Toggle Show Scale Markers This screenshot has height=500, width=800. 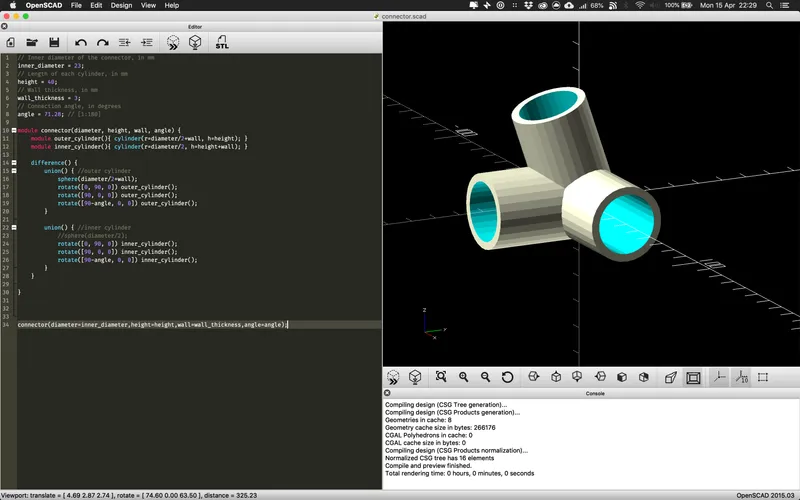[741, 378]
